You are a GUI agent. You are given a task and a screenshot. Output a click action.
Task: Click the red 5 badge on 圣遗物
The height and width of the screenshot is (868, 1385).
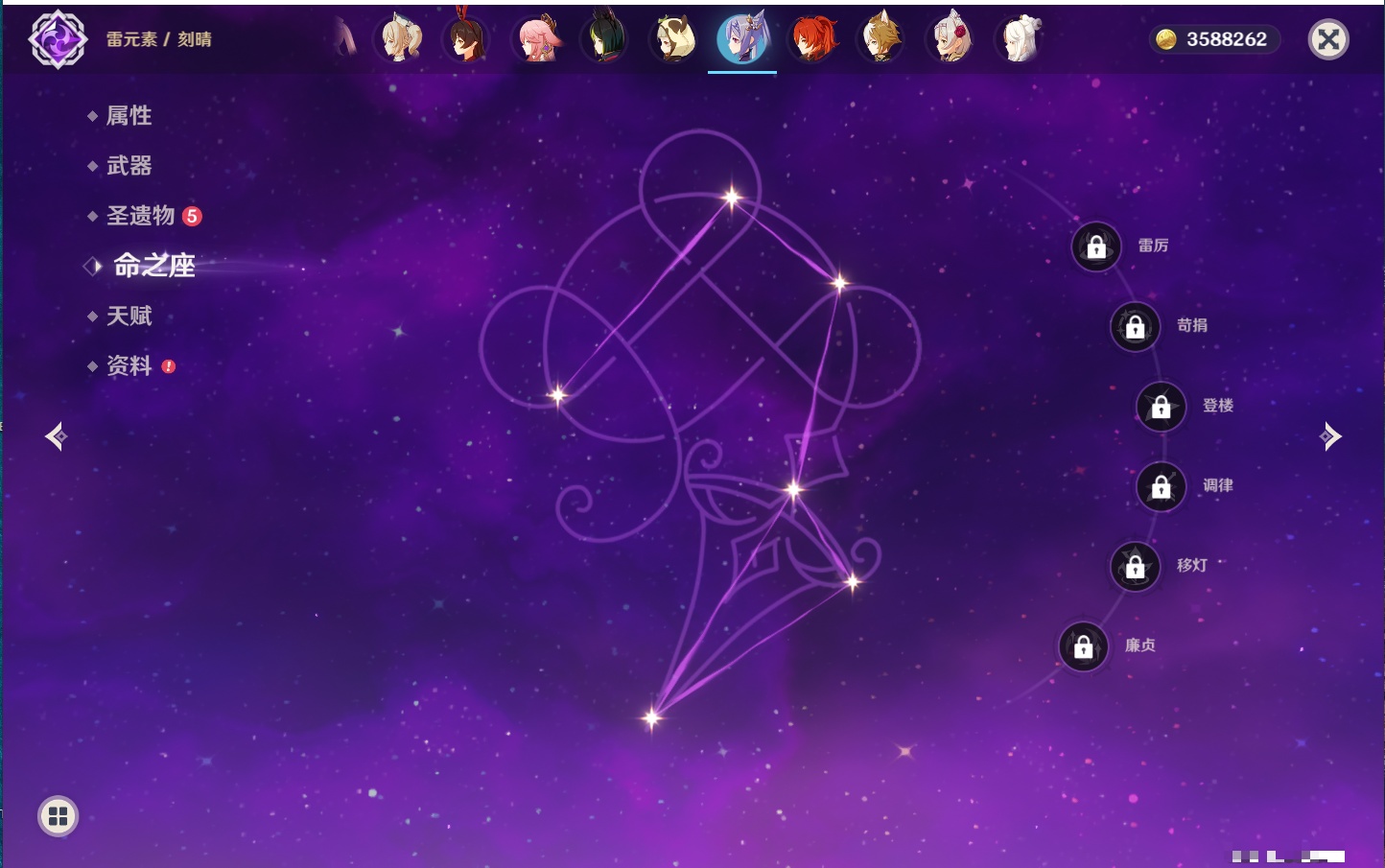(x=192, y=216)
